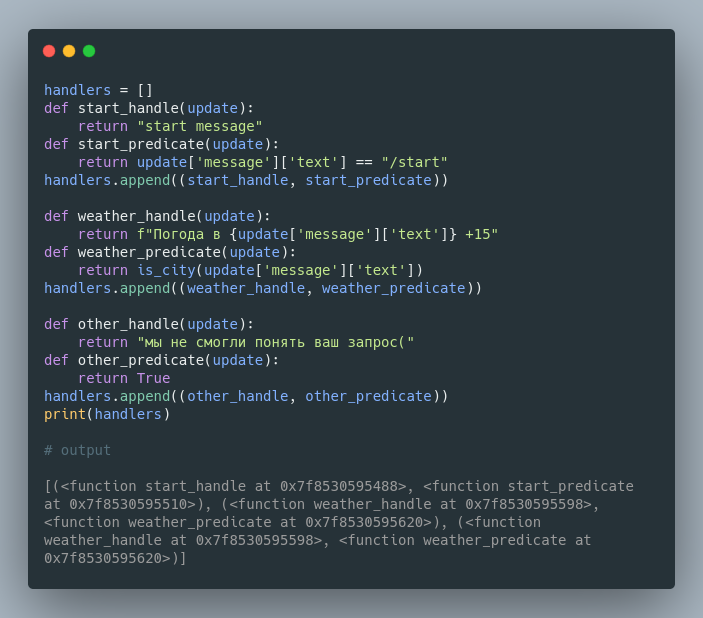Click the start_predicate function definition
Screen dimensions: 703x618
161,144
